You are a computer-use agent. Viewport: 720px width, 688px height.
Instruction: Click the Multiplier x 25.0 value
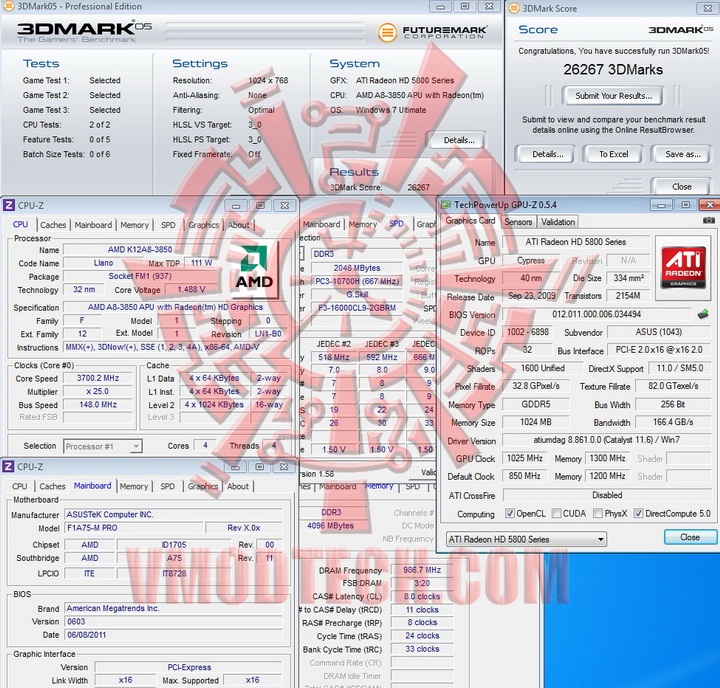coord(98,391)
